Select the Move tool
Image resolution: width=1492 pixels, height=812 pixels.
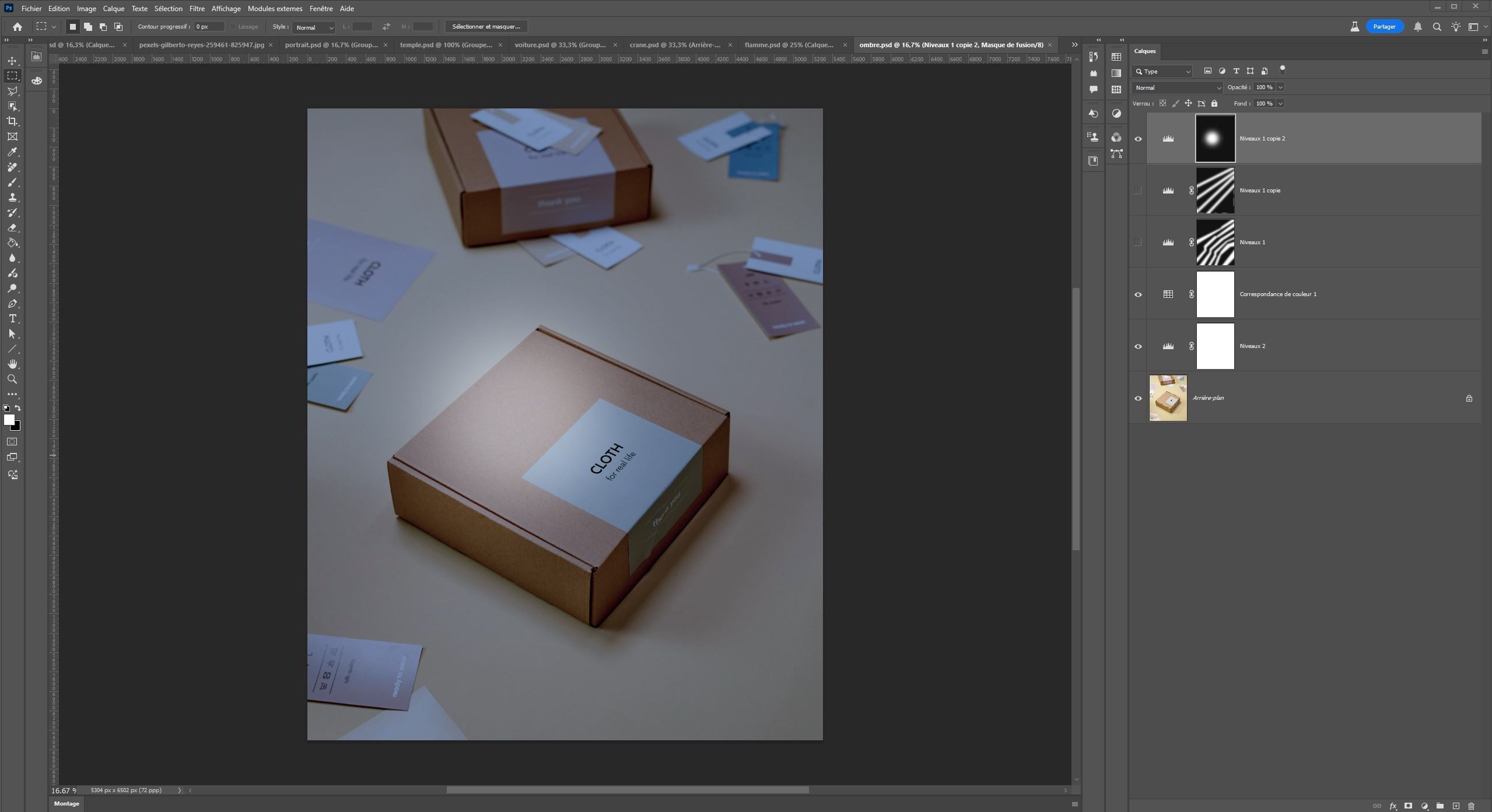click(12, 61)
